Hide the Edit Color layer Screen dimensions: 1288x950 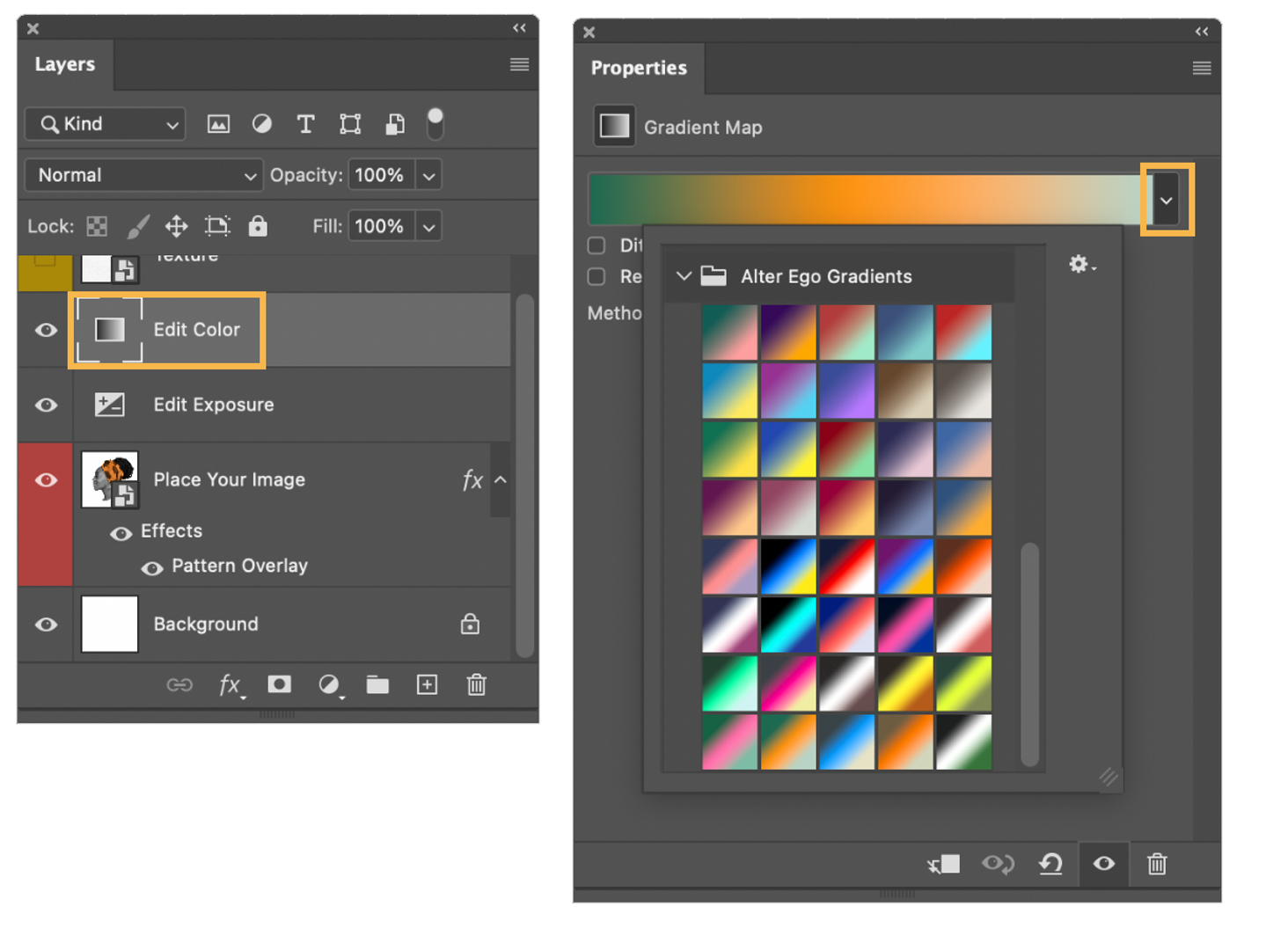(46, 330)
